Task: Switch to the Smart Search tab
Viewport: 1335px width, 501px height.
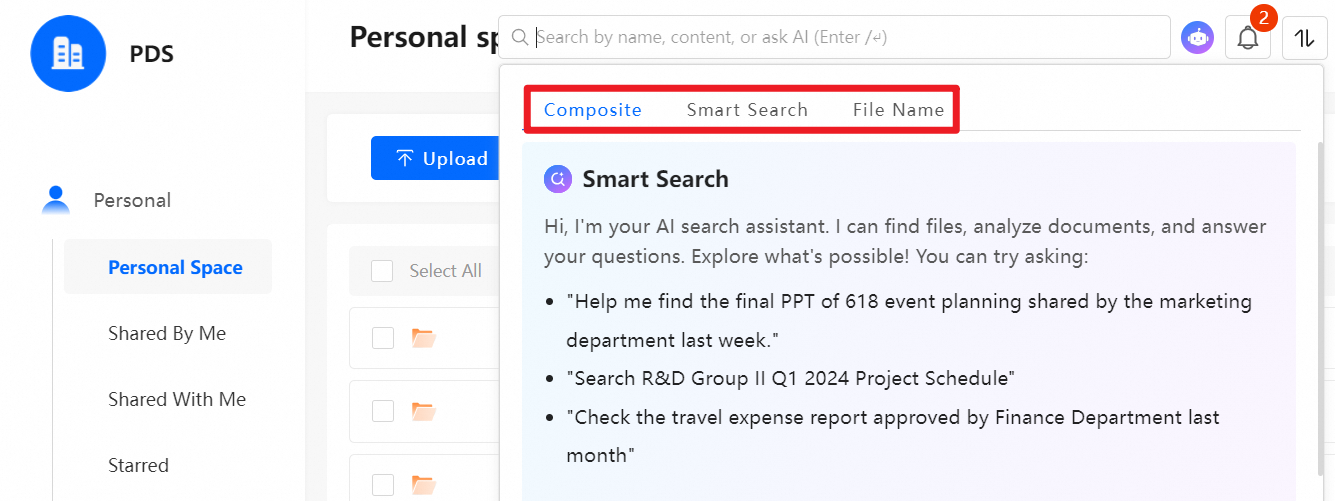Action: coord(747,110)
